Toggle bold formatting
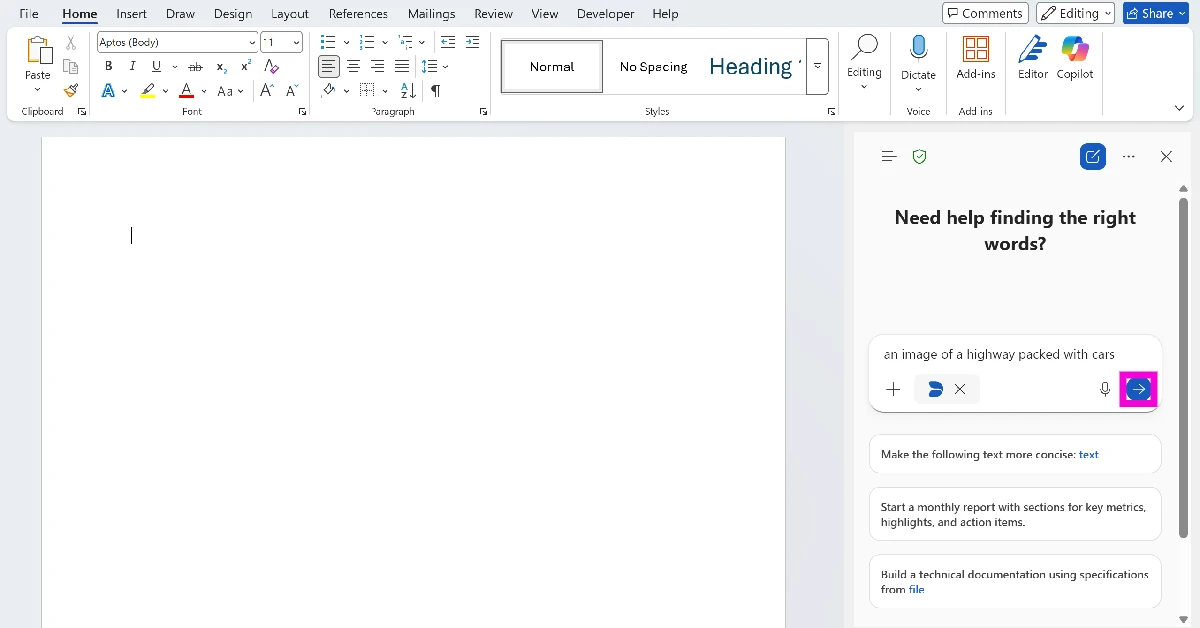1200x628 pixels. [x=108, y=66]
